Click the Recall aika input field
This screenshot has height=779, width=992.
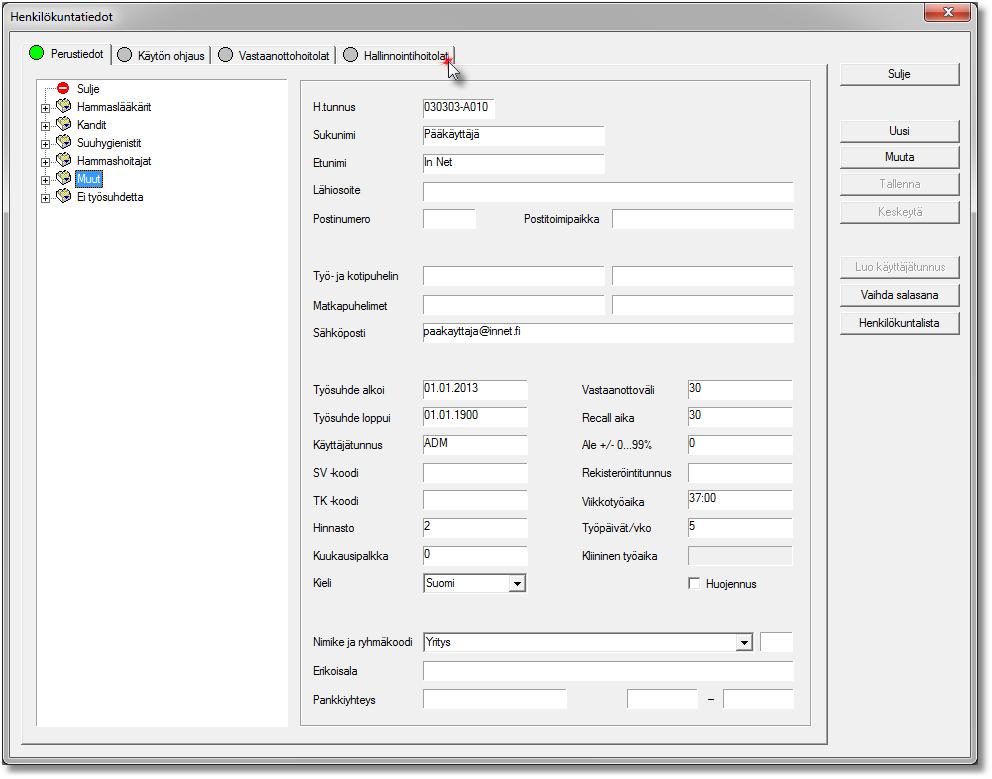(x=740, y=417)
